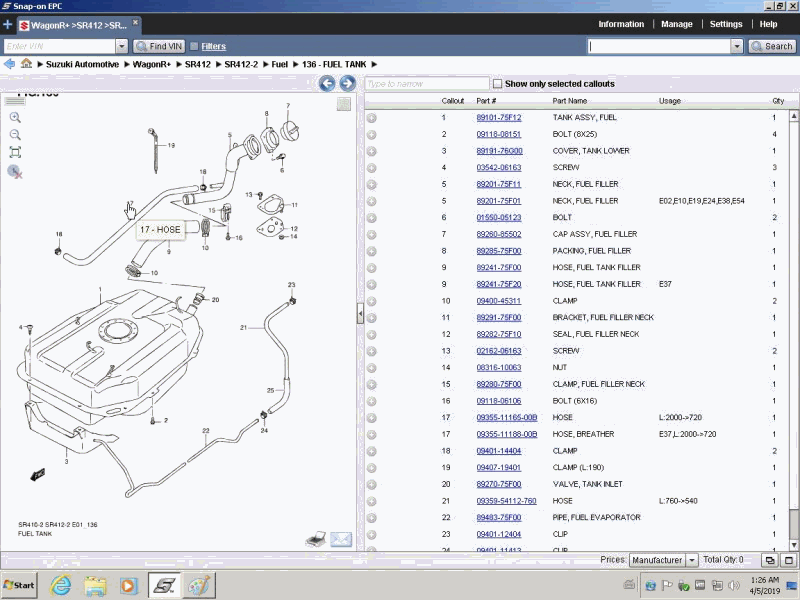This screenshot has height=600, width=800.
Task: Navigate back with blue arrow in breadcrumb
Action: [x=9, y=64]
